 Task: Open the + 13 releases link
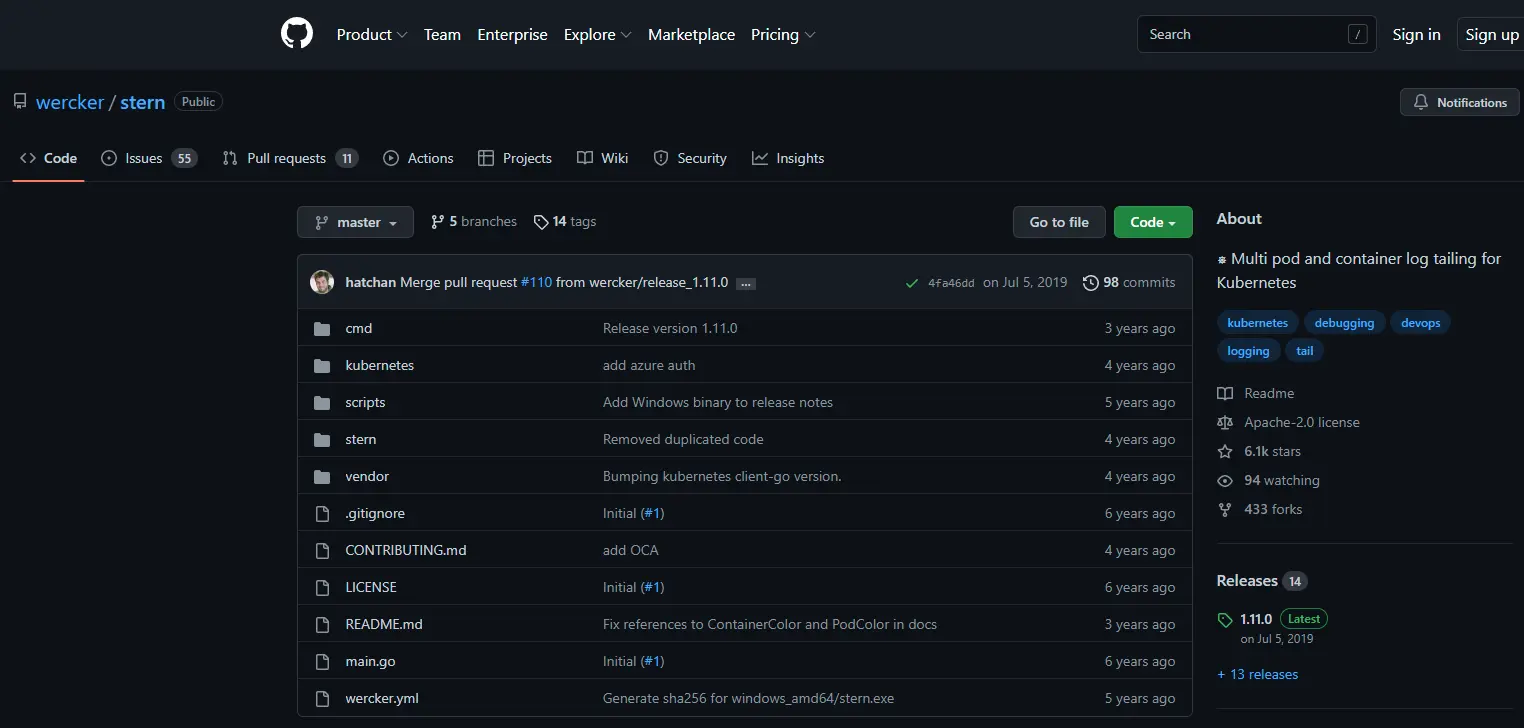click(1257, 674)
